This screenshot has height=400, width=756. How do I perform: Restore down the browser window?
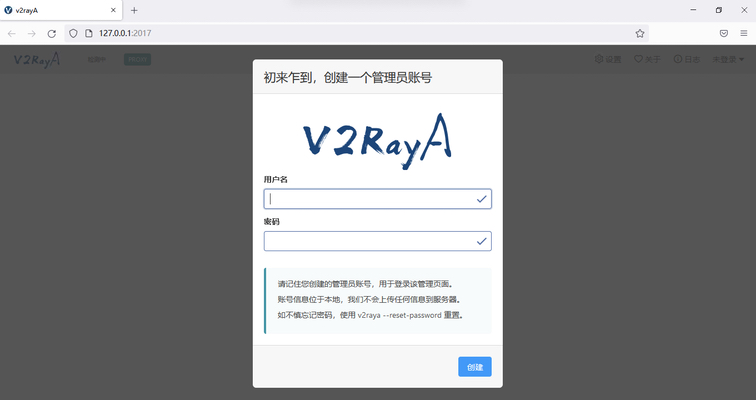click(718, 10)
